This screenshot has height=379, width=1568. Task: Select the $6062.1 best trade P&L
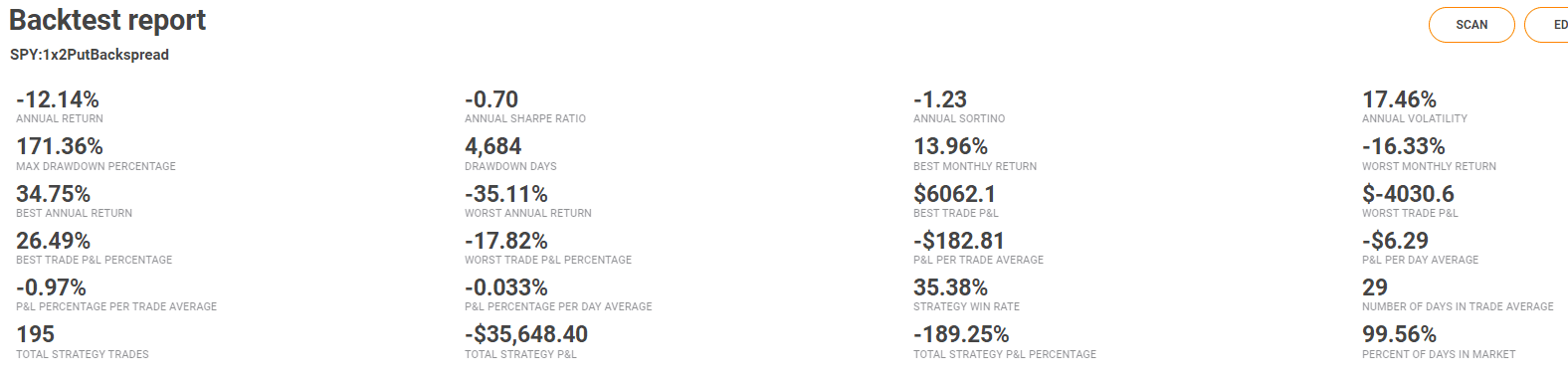point(954,194)
